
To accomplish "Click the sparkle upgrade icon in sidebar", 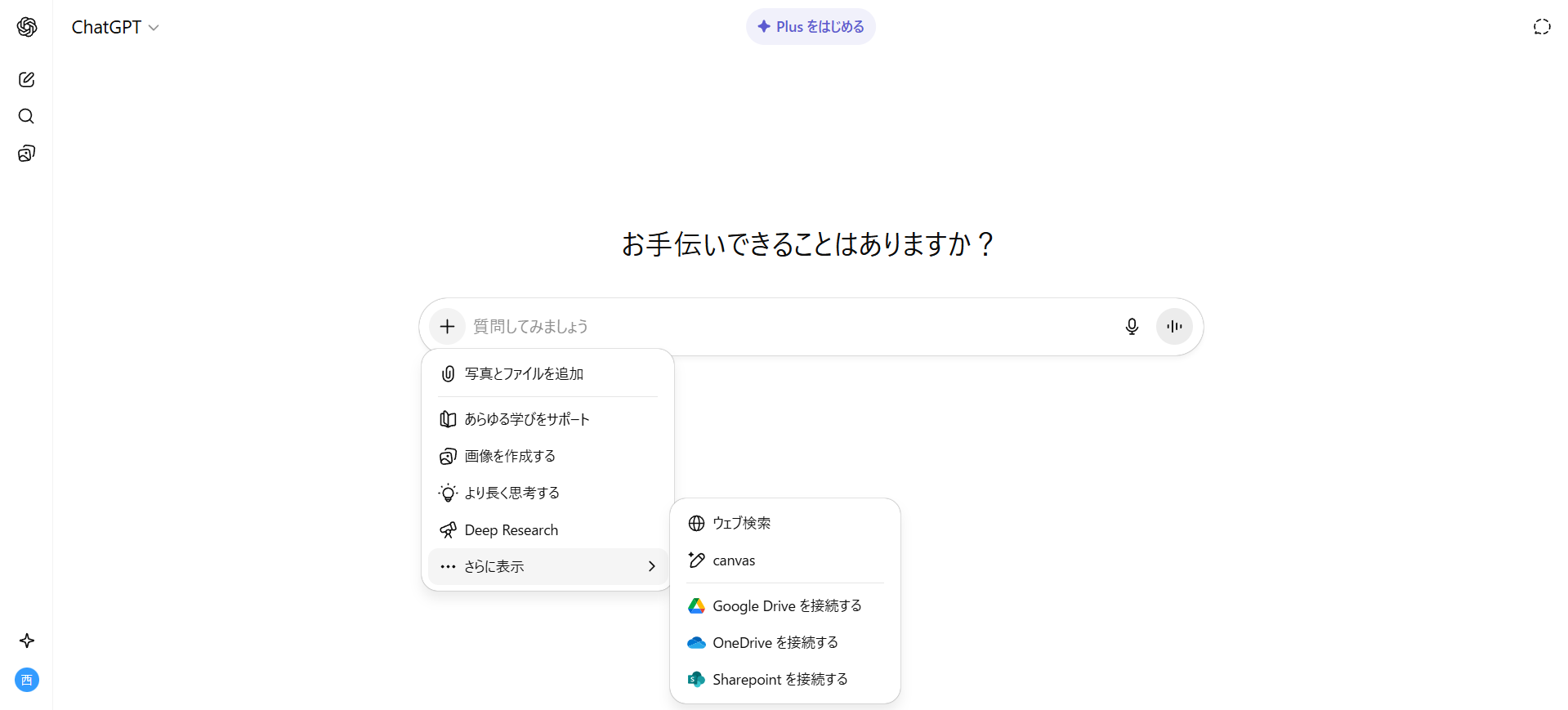I will pos(27,641).
